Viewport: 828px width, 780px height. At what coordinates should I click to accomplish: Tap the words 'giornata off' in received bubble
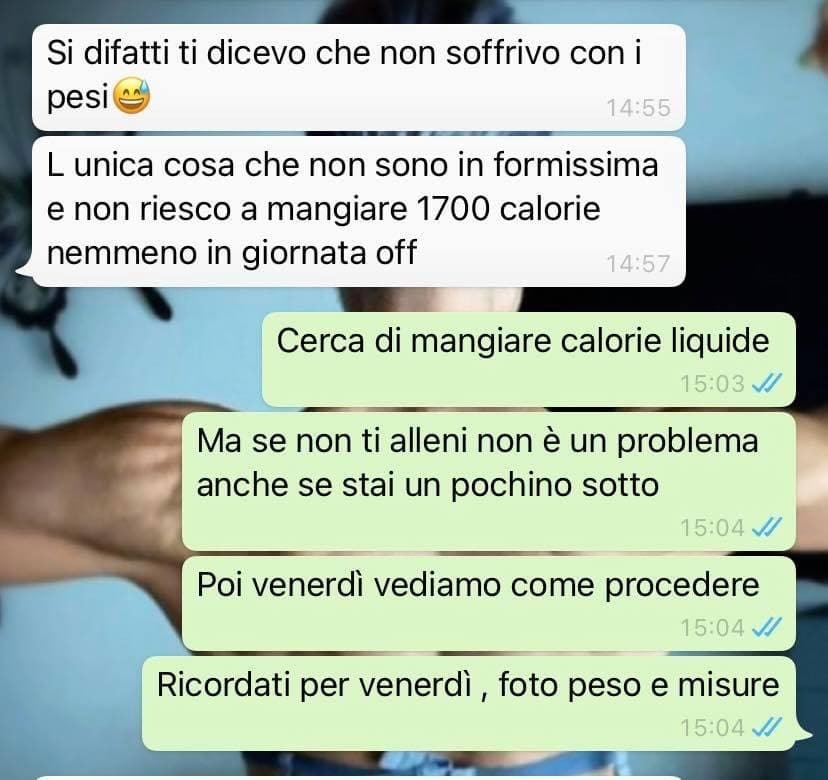(x=329, y=253)
